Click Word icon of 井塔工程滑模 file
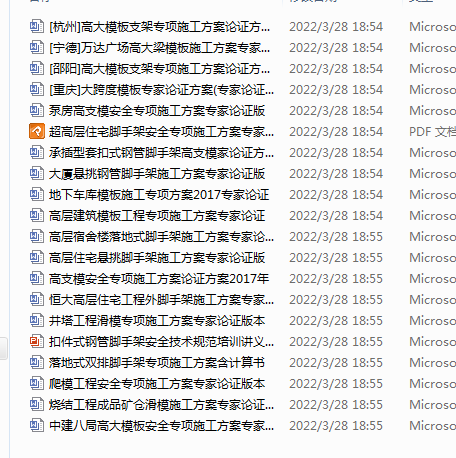 coord(37,320)
